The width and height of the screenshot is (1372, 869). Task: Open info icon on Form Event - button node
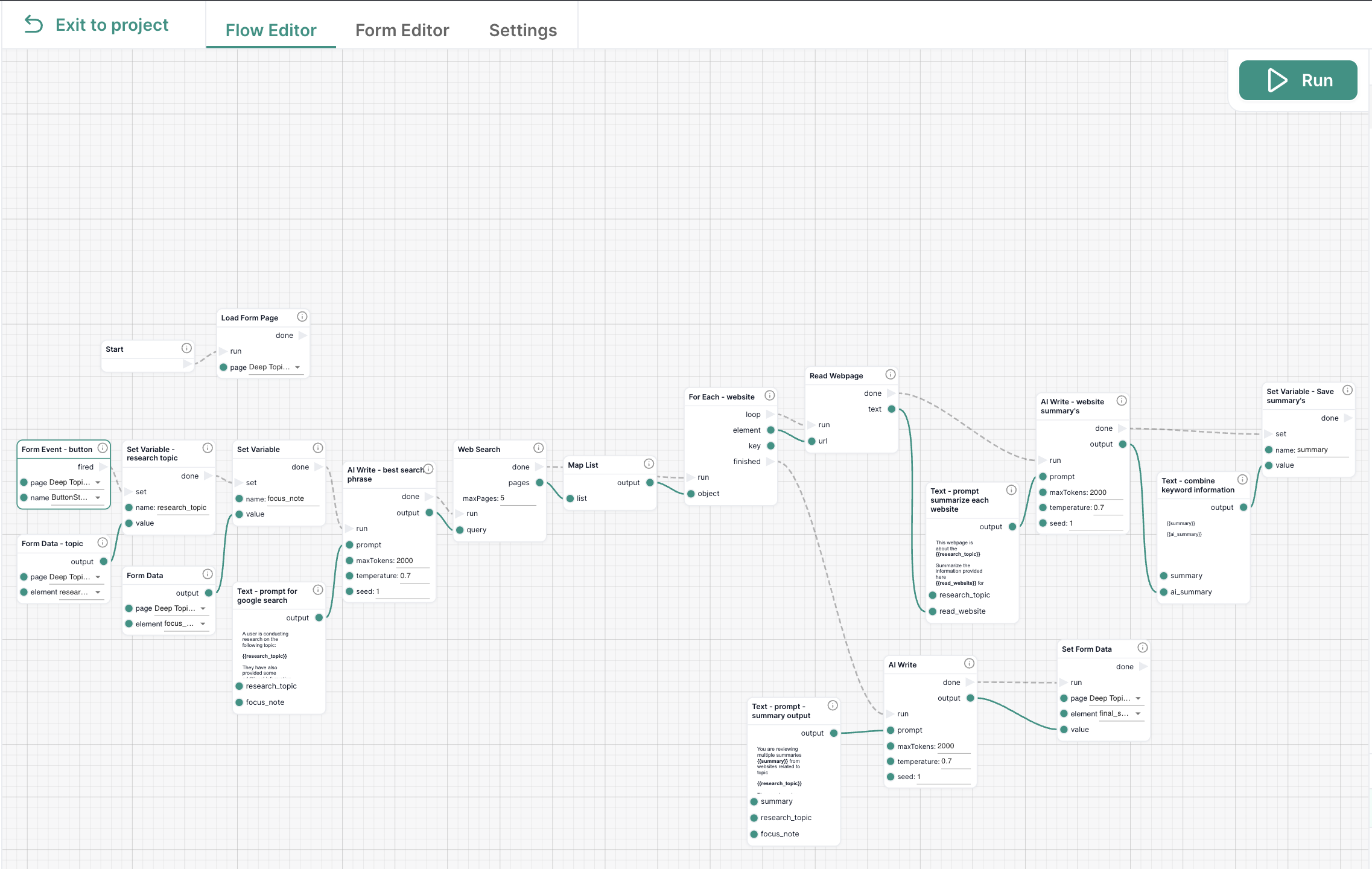click(103, 448)
